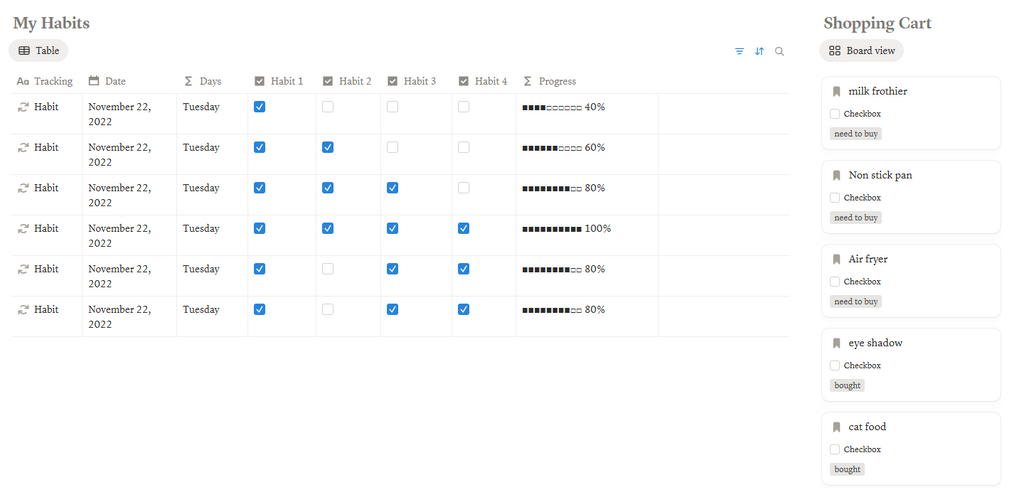Open the Days column header menu
Image resolution: width=1024 pixels, height=502 pixels.
pyautogui.click(x=212, y=81)
